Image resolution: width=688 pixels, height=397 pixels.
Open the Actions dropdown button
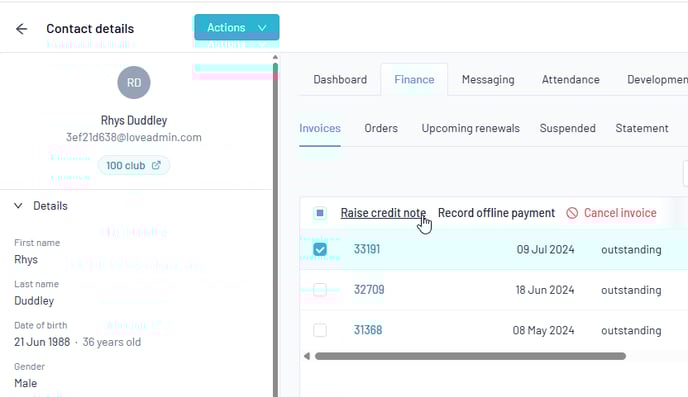pyautogui.click(x=236, y=27)
